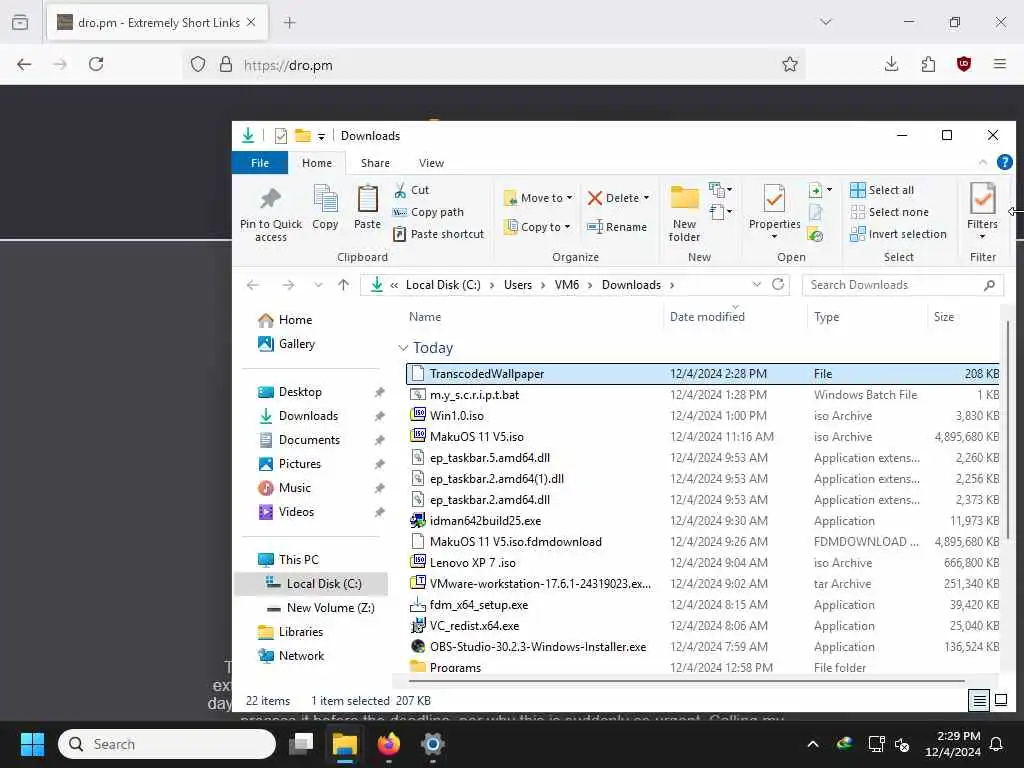The image size is (1024, 768).
Task: Switch to large icons view button
Action: click(x=1000, y=701)
